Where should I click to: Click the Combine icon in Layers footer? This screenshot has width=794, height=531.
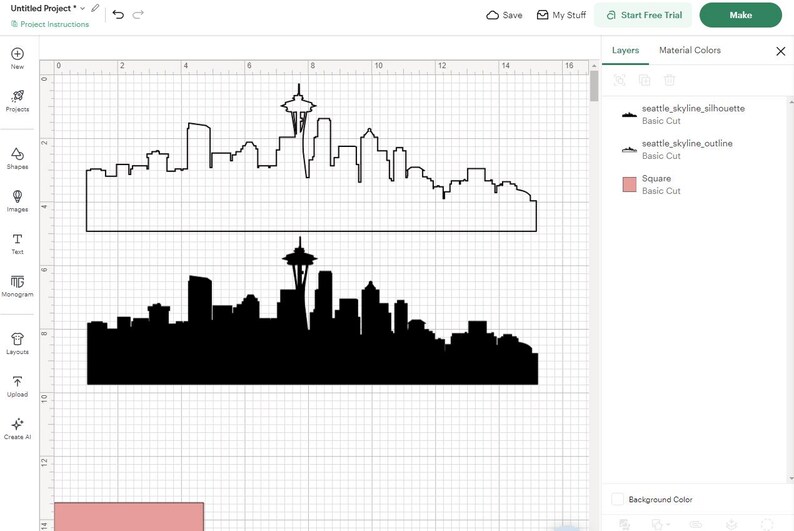point(657,525)
